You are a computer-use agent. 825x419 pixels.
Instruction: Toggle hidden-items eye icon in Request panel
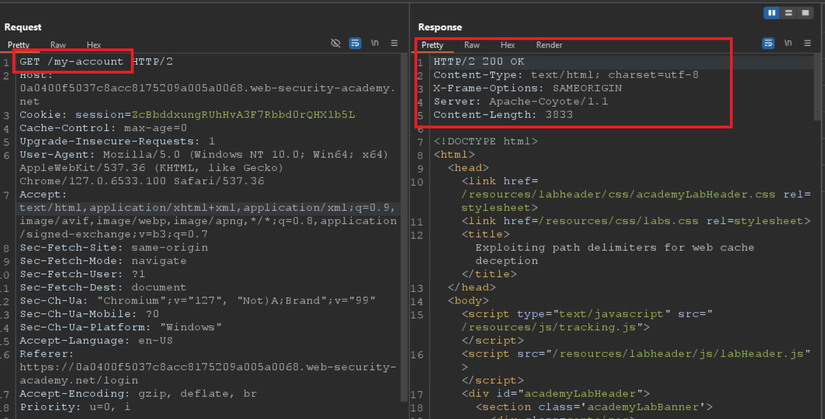[335, 43]
